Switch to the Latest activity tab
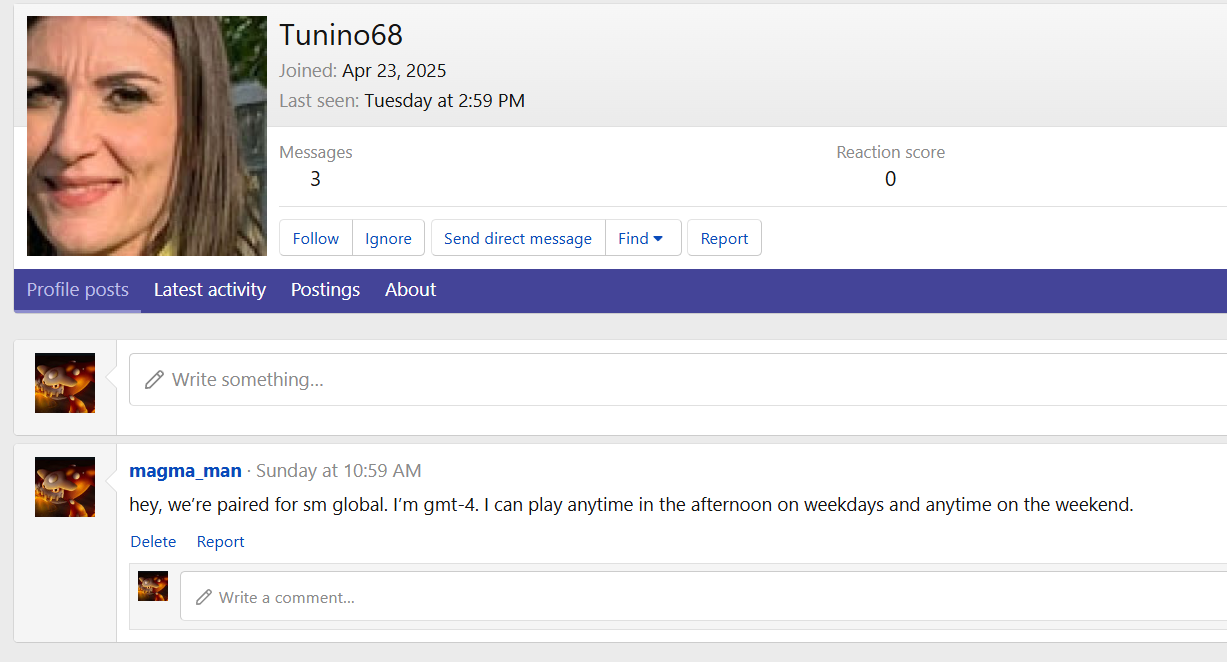Screen dimensions: 1227x662 pyautogui.click(x=210, y=290)
